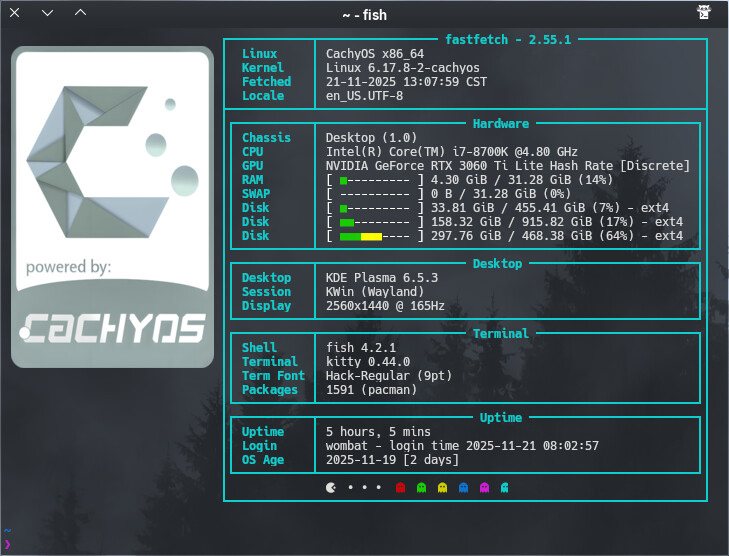Click the magenta ghost icon
The height and width of the screenshot is (556, 729).
[x=484, y=488]
